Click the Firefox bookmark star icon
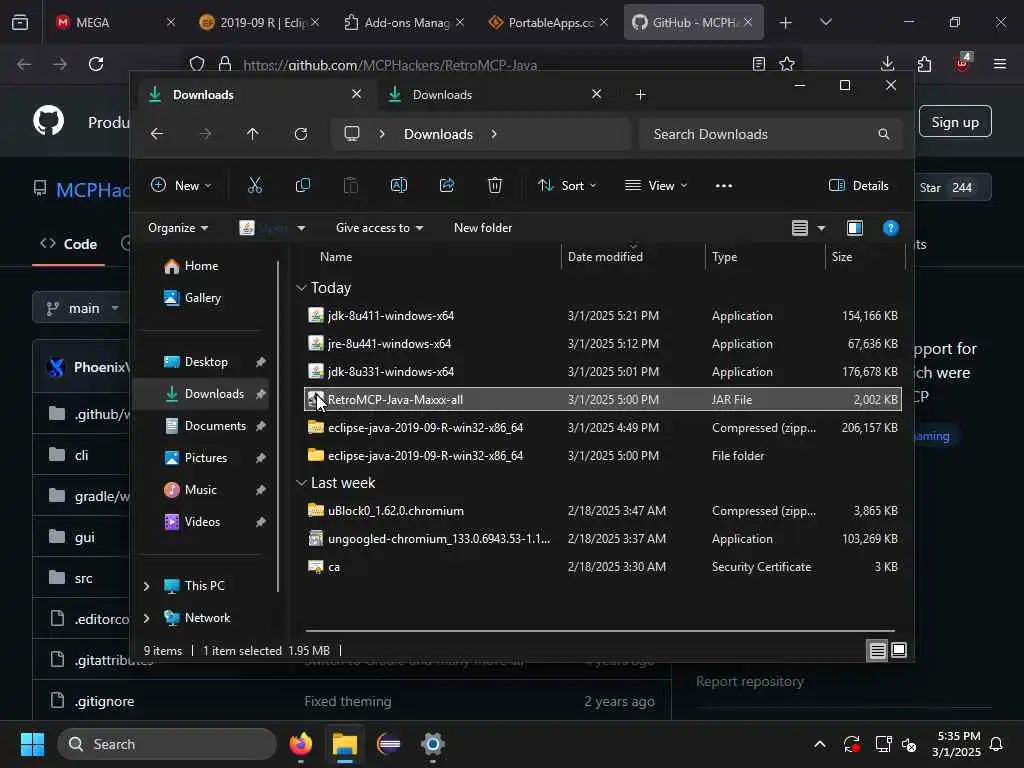This screenshot has width=1024, height=768. (787, 64)
